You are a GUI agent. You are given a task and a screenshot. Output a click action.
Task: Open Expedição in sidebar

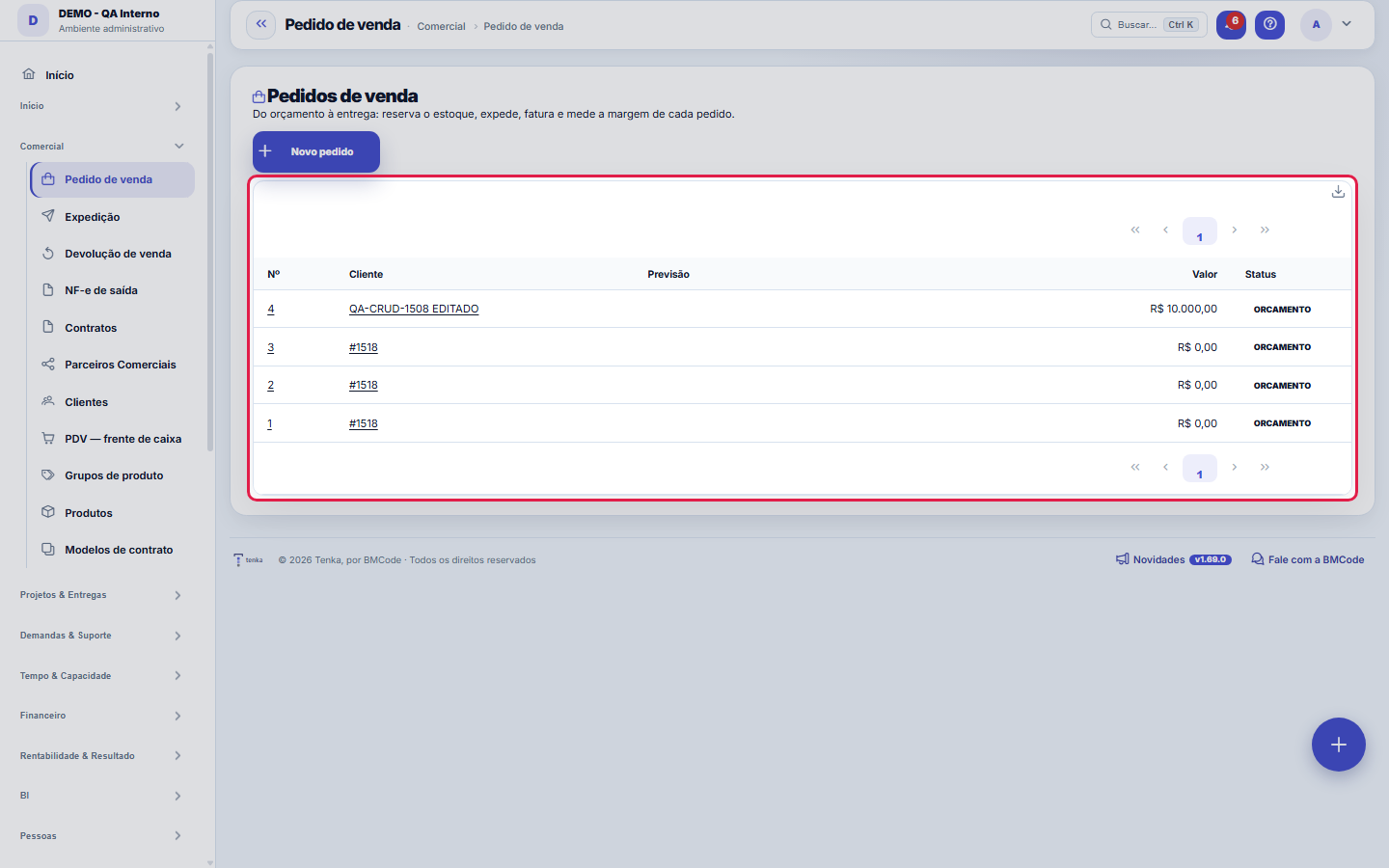point(113,217)
